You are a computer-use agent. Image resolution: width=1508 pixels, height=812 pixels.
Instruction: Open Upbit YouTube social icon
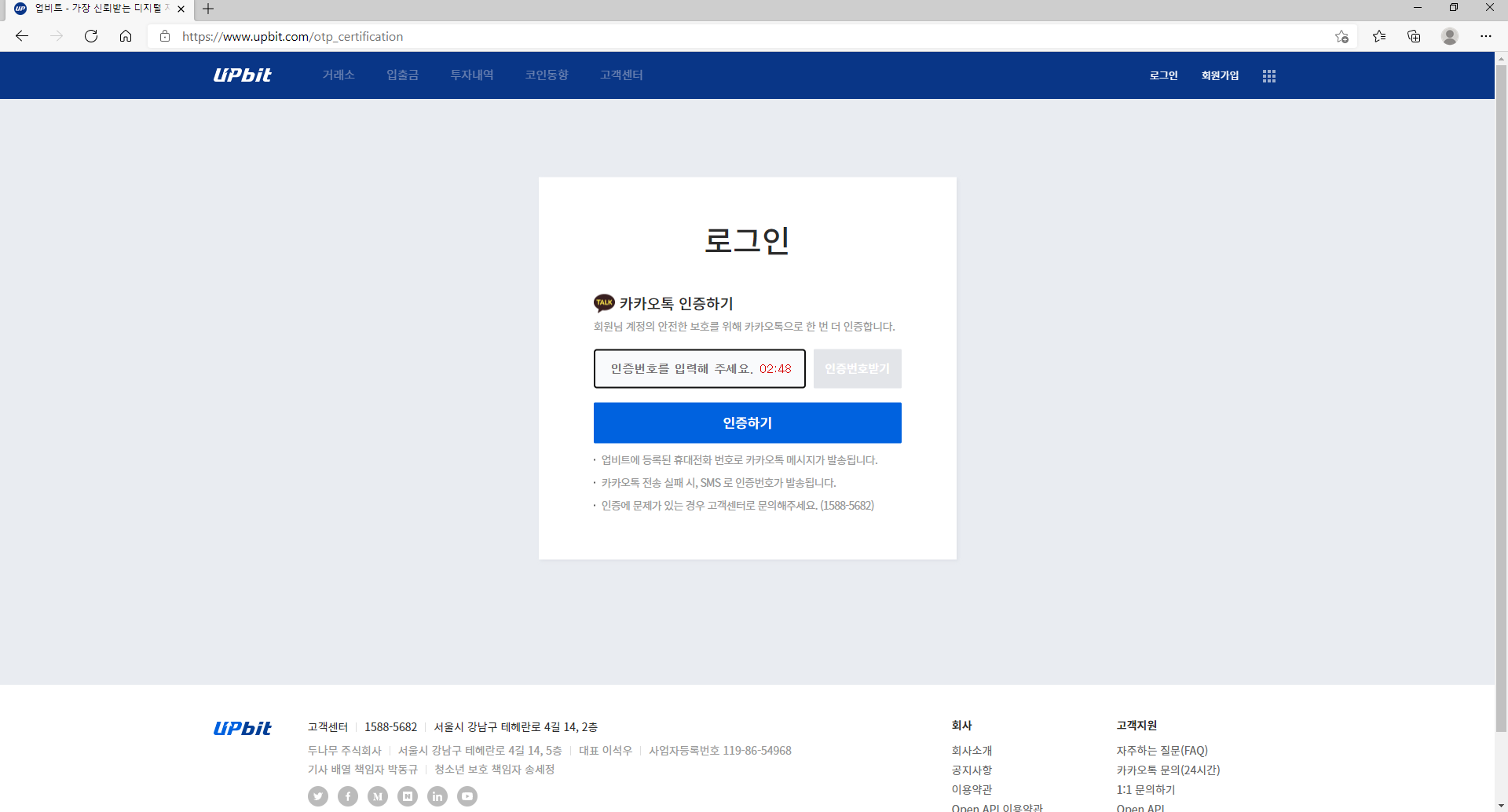point(467,796)
